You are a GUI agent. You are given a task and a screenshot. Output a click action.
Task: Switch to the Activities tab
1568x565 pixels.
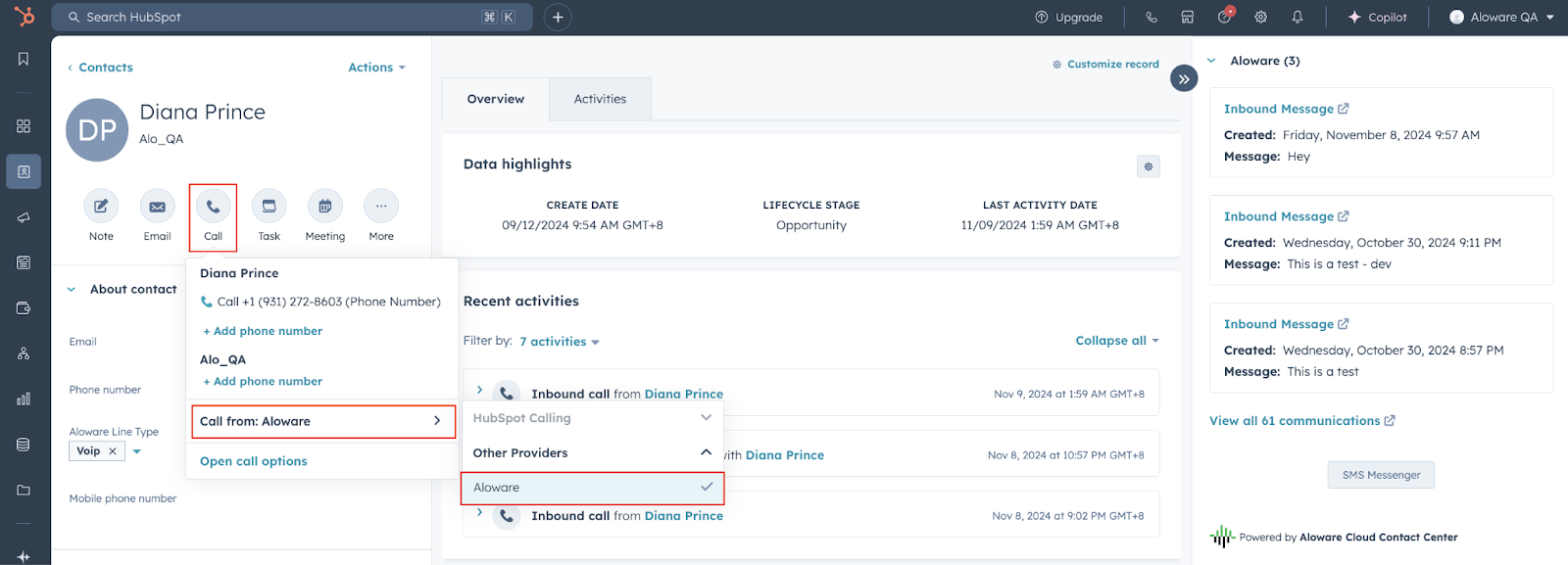(600, 99)
